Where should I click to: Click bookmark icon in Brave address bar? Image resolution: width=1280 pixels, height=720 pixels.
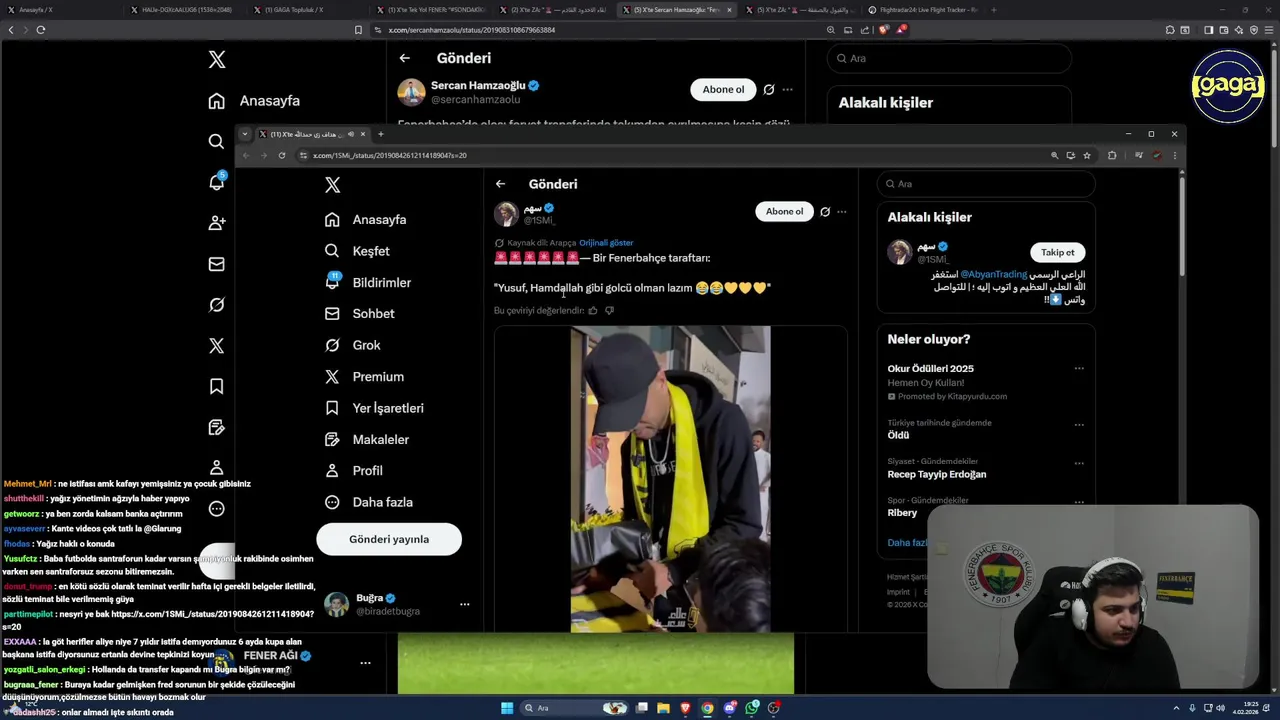(x=358, y=30)
